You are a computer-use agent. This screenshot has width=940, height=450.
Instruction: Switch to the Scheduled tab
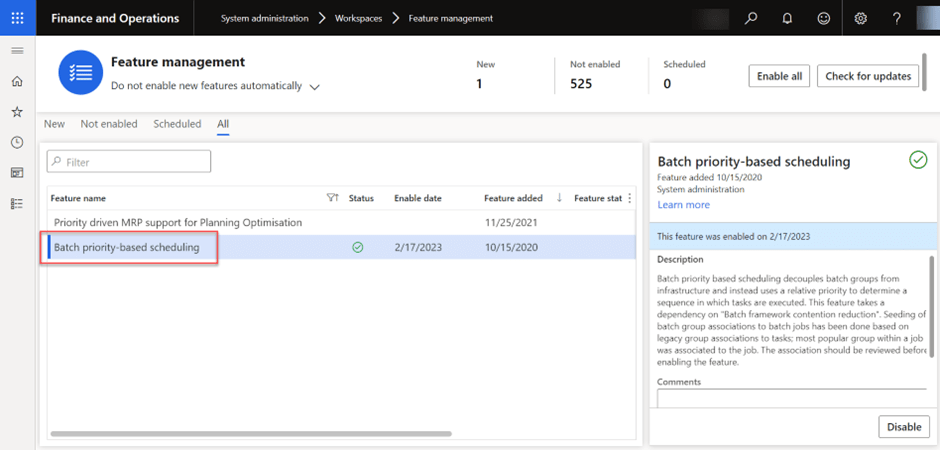pyautogui.click(x=177, y=124)
